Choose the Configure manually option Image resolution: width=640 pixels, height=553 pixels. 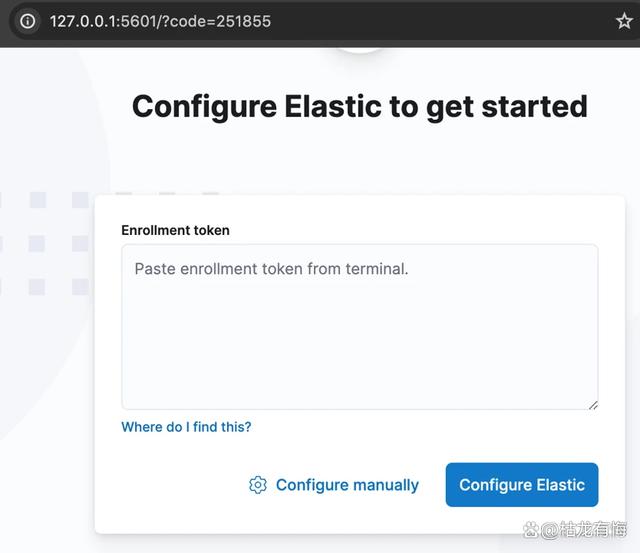pyautogui.click(x=334, y=485)
